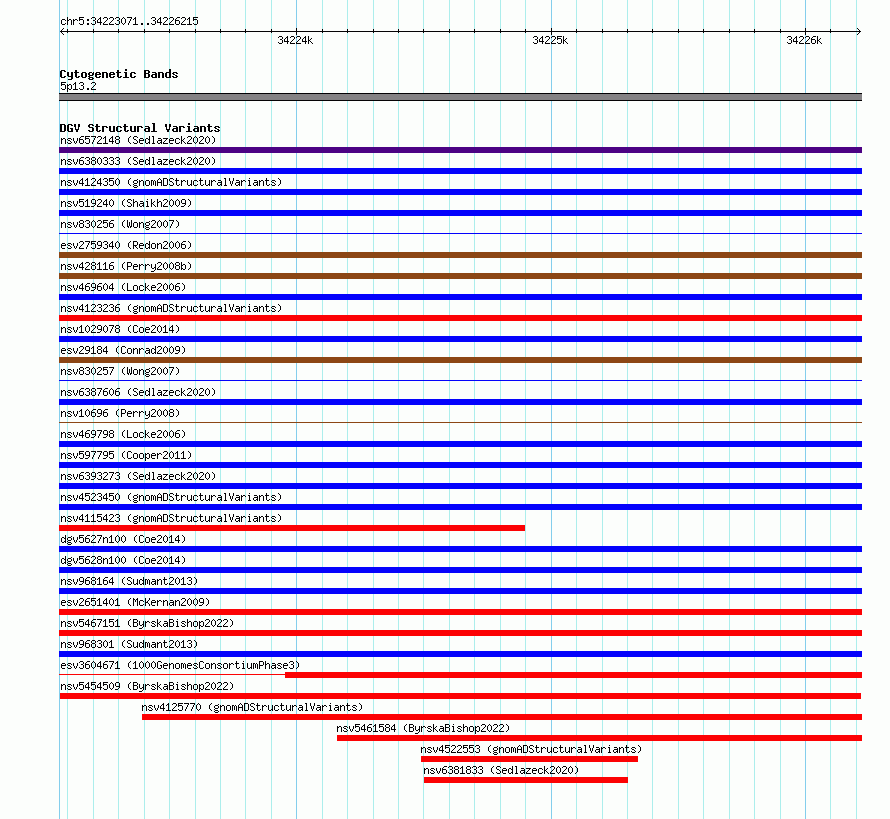Click the red bar under nsv4123236
The image size is (890, 819).
pyautogui.click(x=460, y=318)
